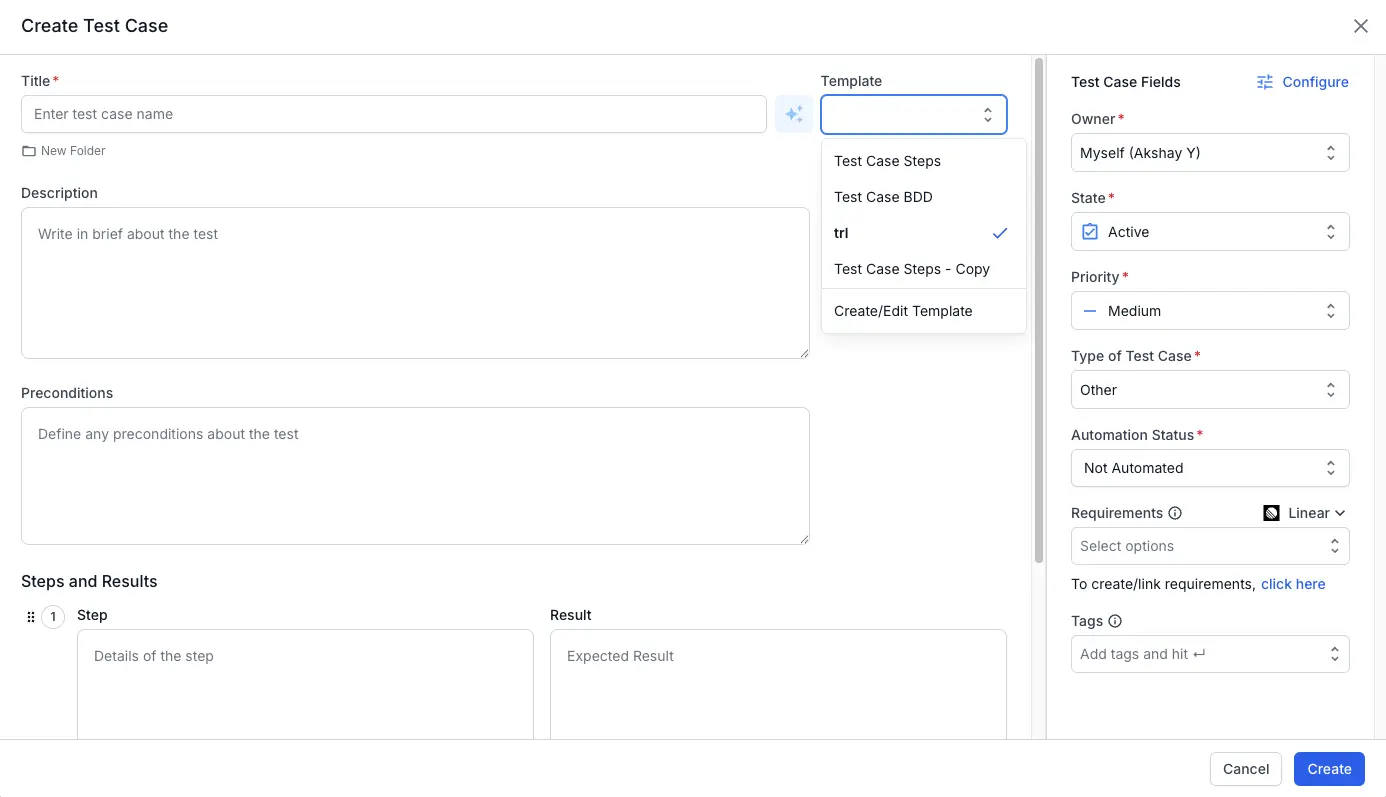This screenshot has width=1386, height=797.
Task: Click the Tags info icon
Action: point(1115,621)
